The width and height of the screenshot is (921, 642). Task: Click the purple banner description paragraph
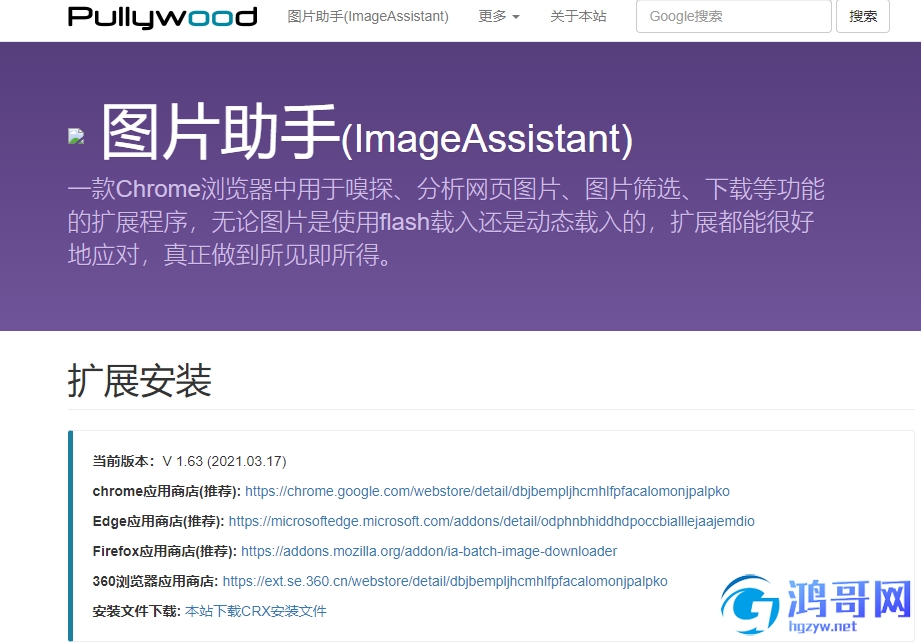[x=446, y=222]
